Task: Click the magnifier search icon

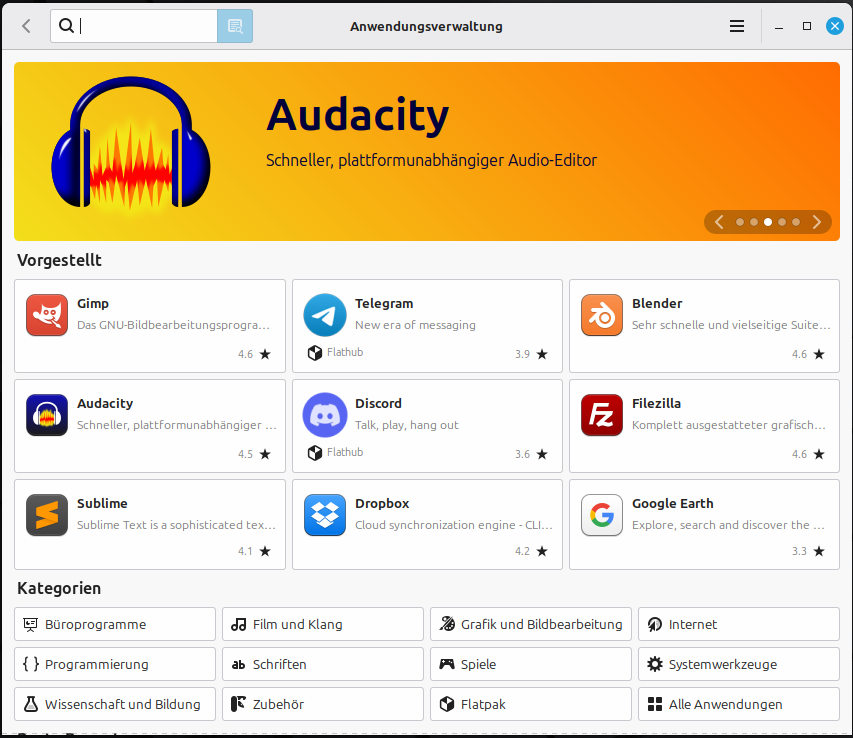Action: 66,26
